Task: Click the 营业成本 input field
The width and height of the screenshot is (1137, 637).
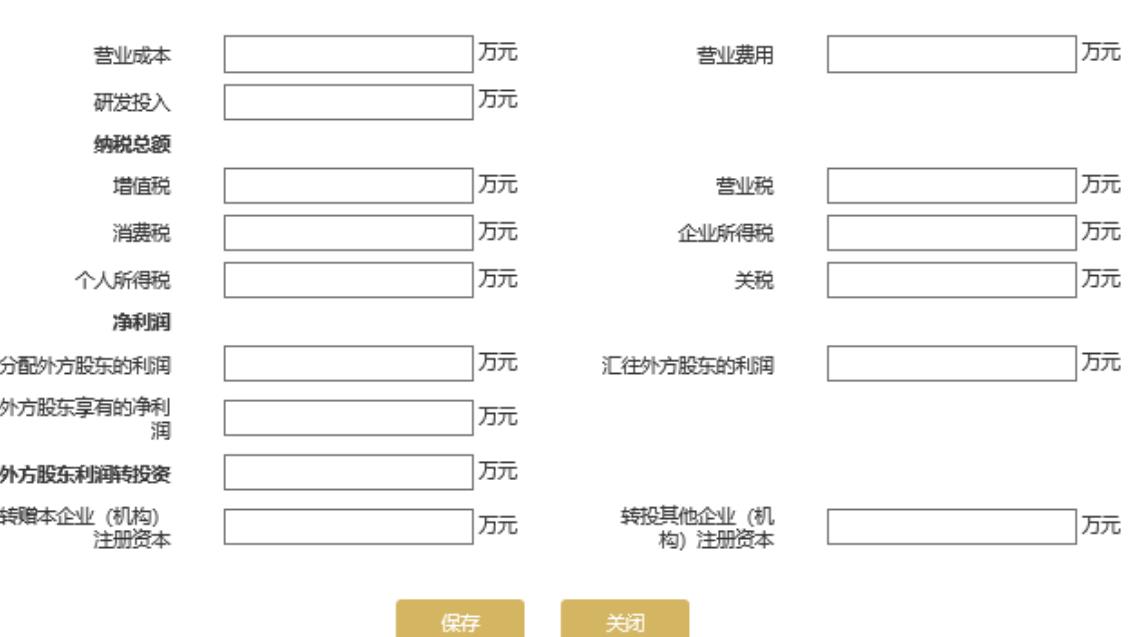Action: click(348, 55)
